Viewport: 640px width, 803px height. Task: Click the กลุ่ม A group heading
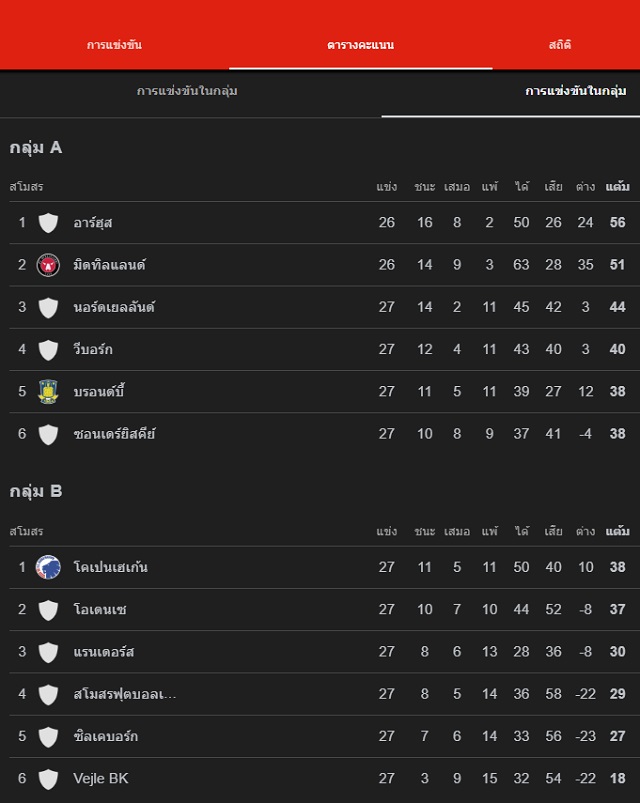pos(36,147)
